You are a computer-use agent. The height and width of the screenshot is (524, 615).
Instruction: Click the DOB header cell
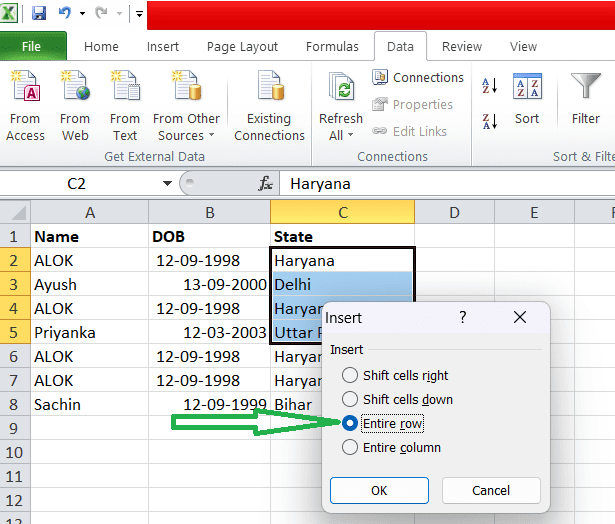(210, 237)
